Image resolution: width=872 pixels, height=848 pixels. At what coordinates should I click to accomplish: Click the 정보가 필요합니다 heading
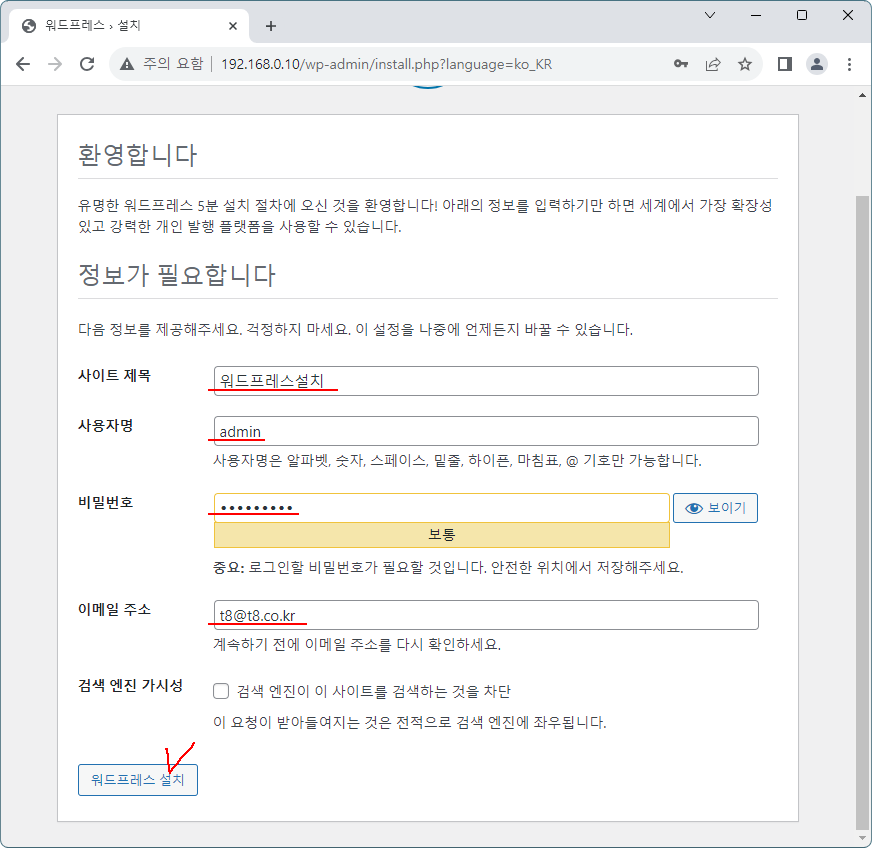point(177,275)
